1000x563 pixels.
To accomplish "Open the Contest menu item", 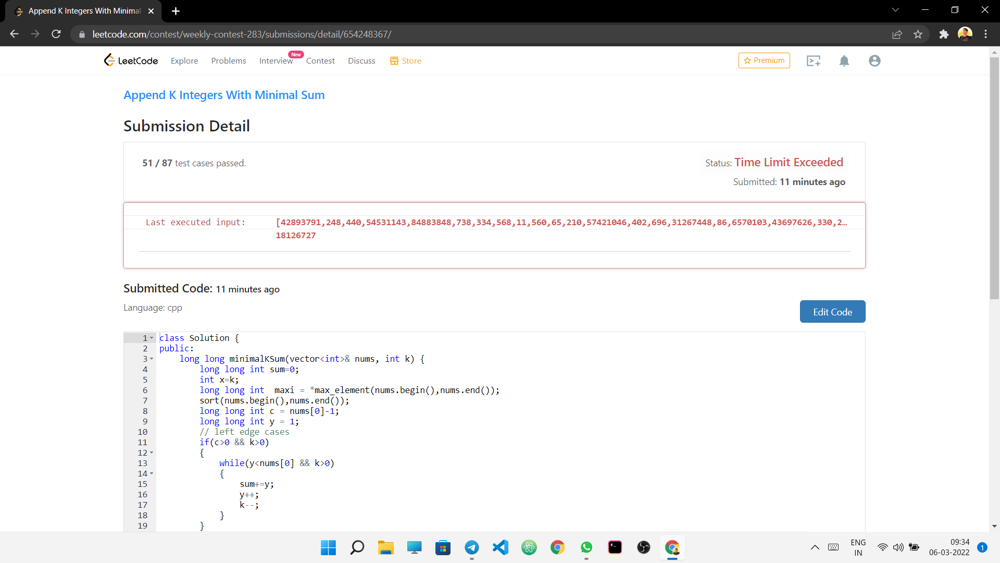I will (320, 61).
